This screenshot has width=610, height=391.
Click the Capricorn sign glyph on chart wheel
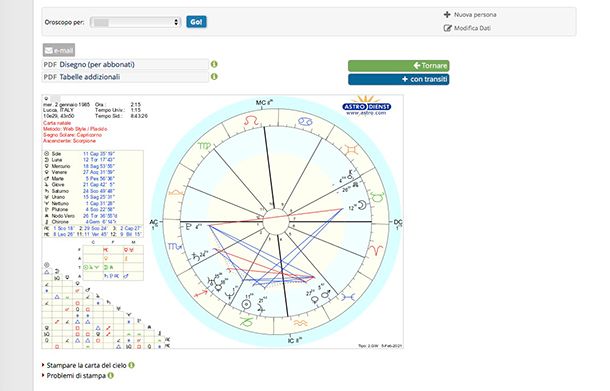[246, 322]
